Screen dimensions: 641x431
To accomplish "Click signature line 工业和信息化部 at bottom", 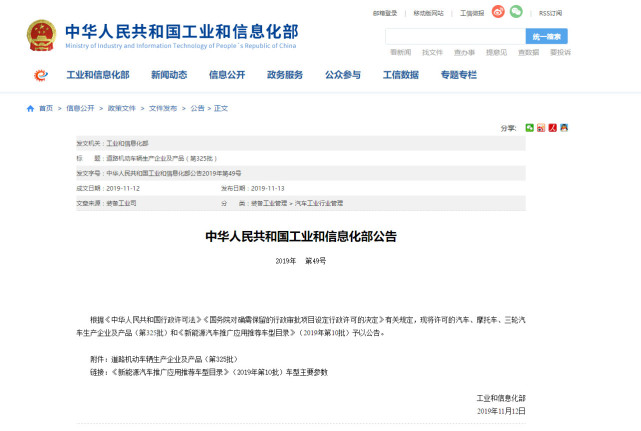I will (501, 398).
